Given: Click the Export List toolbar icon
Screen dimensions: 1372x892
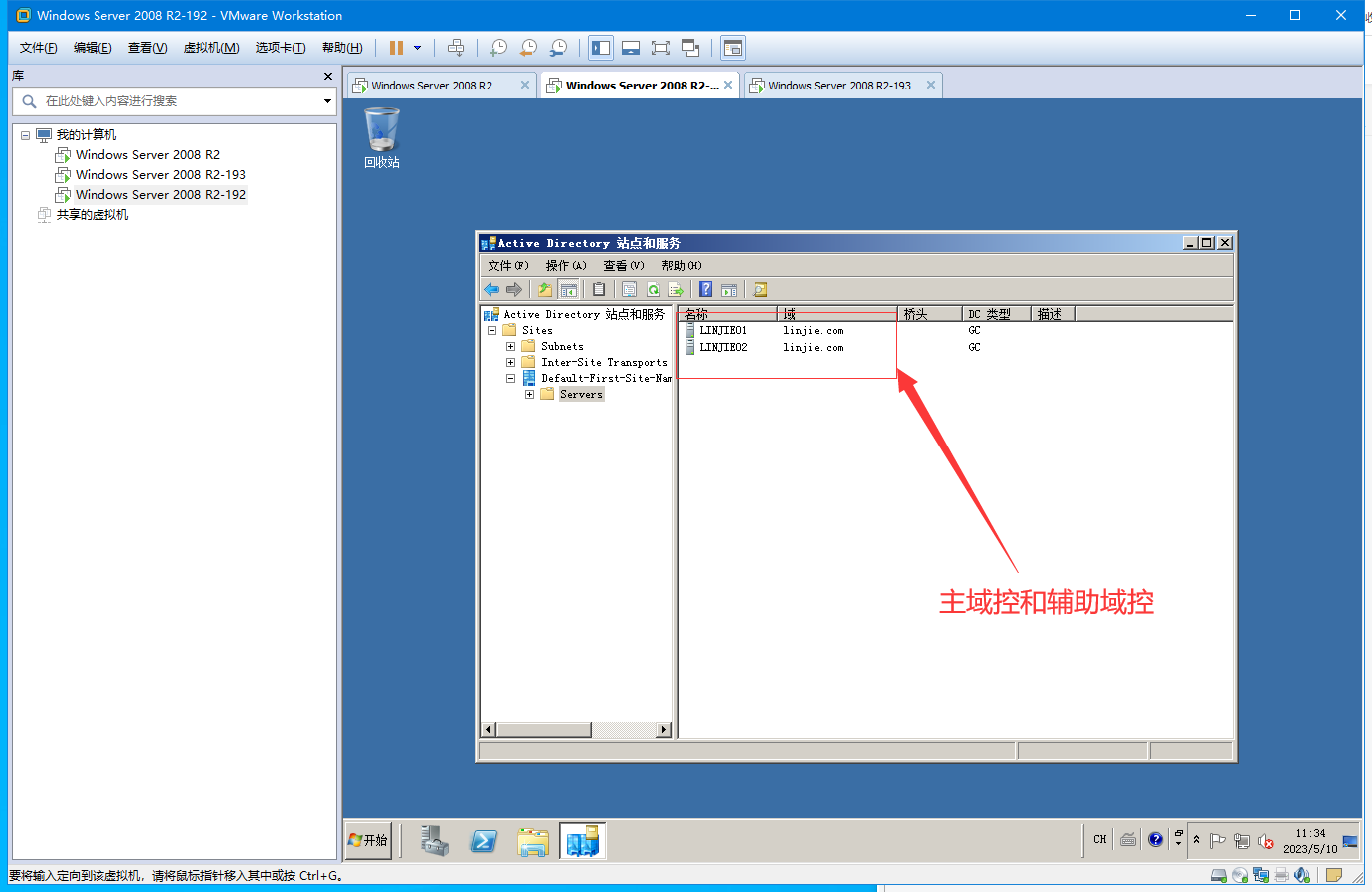Looking at the screenshot, I should click(676, 289).
